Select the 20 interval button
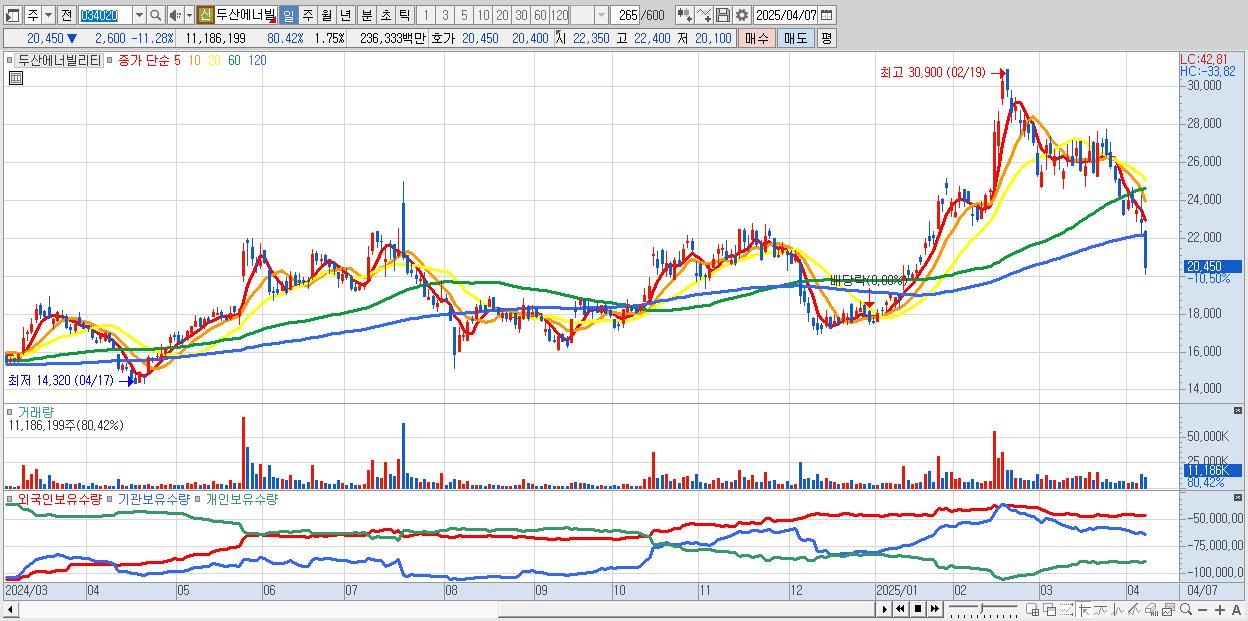This screenshot has height=621, width=1248. (x=501, y=15)
